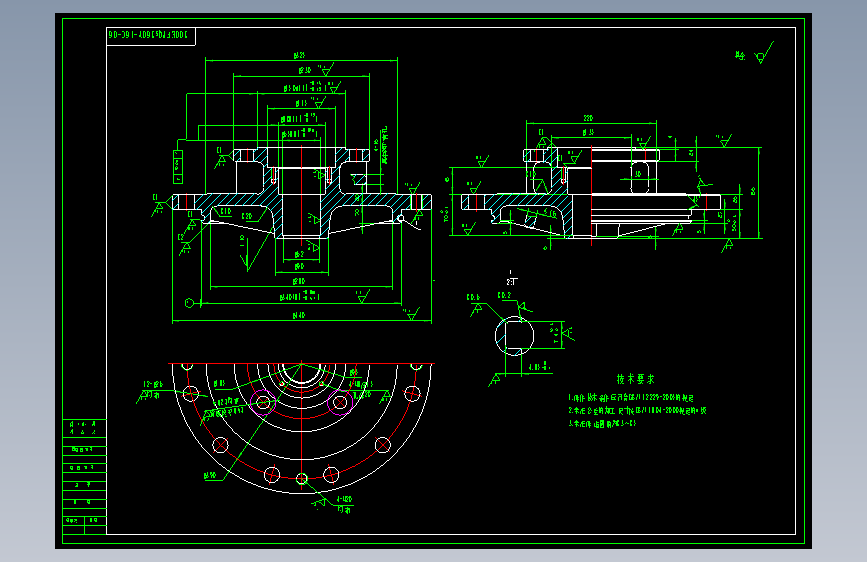Click the left magenta circle in plan view

pos(263,402)
